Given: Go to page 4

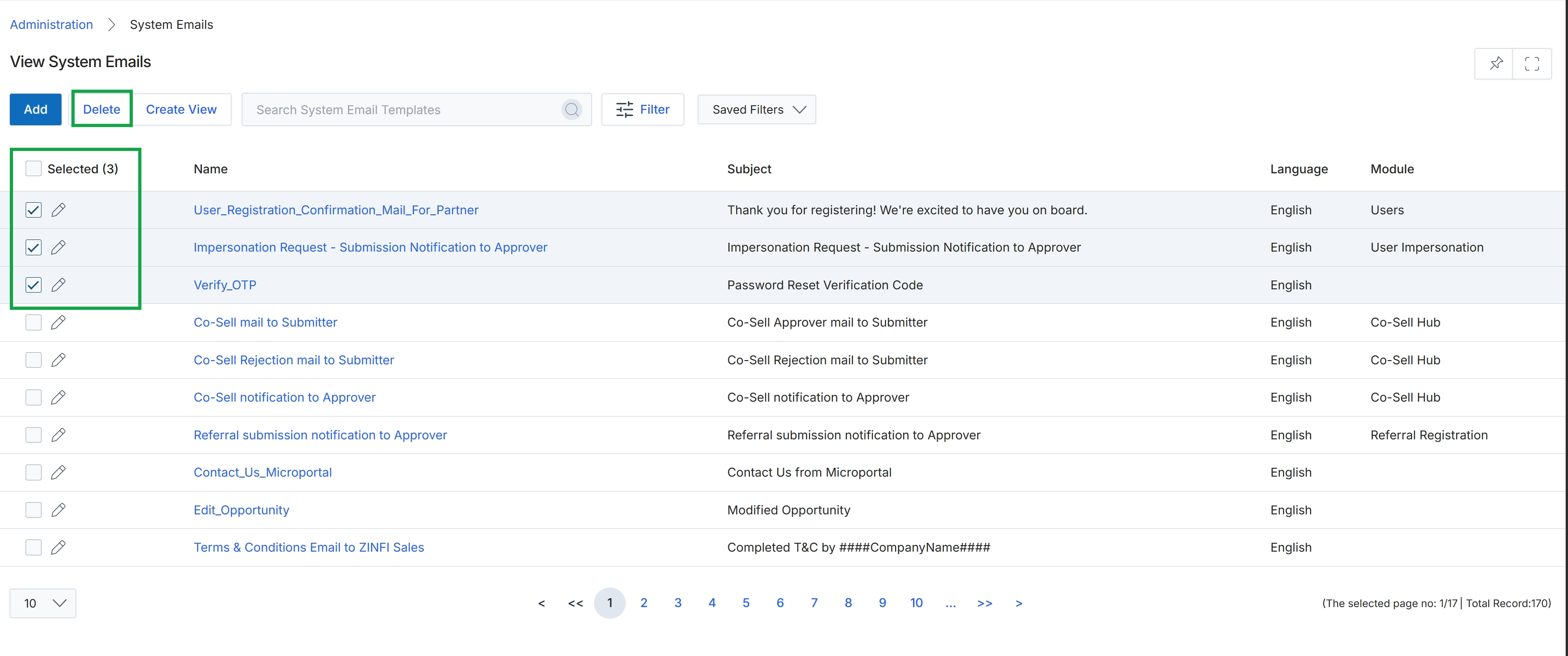Looking at the screenshot, I should point(711,602).
